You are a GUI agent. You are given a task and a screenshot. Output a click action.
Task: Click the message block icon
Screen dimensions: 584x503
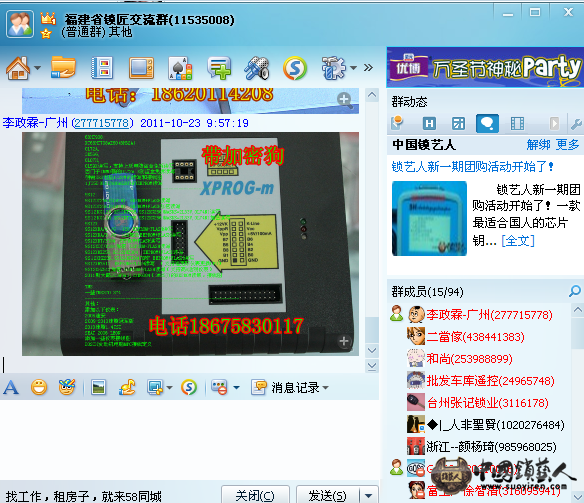(220, 387)
